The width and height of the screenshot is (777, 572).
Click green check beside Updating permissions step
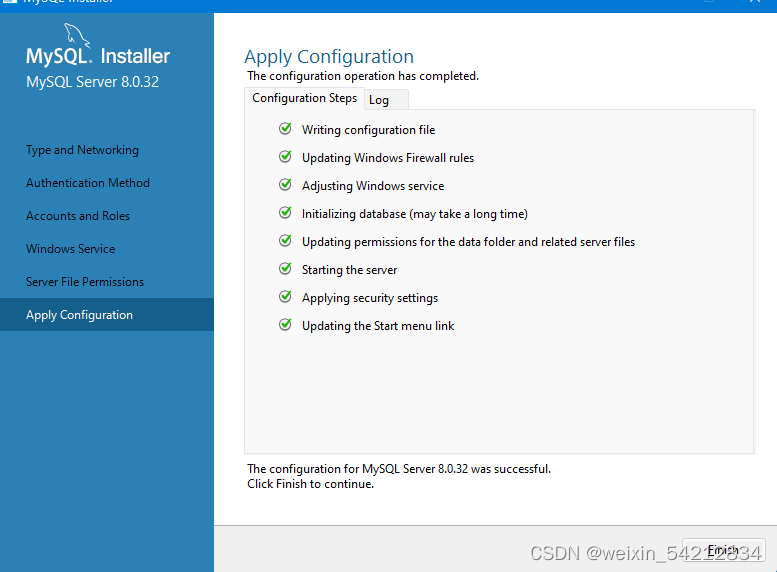coord(285,241)
